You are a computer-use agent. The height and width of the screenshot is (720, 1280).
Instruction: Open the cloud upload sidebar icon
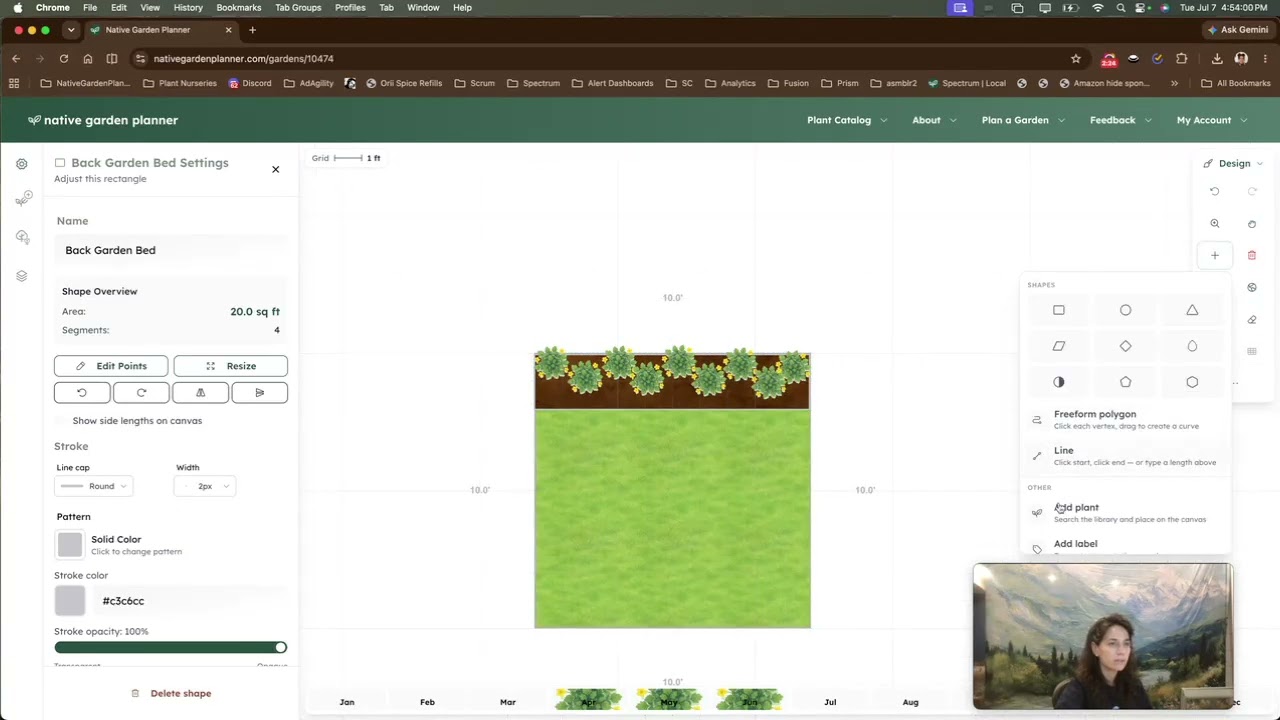tap(22, 237)
